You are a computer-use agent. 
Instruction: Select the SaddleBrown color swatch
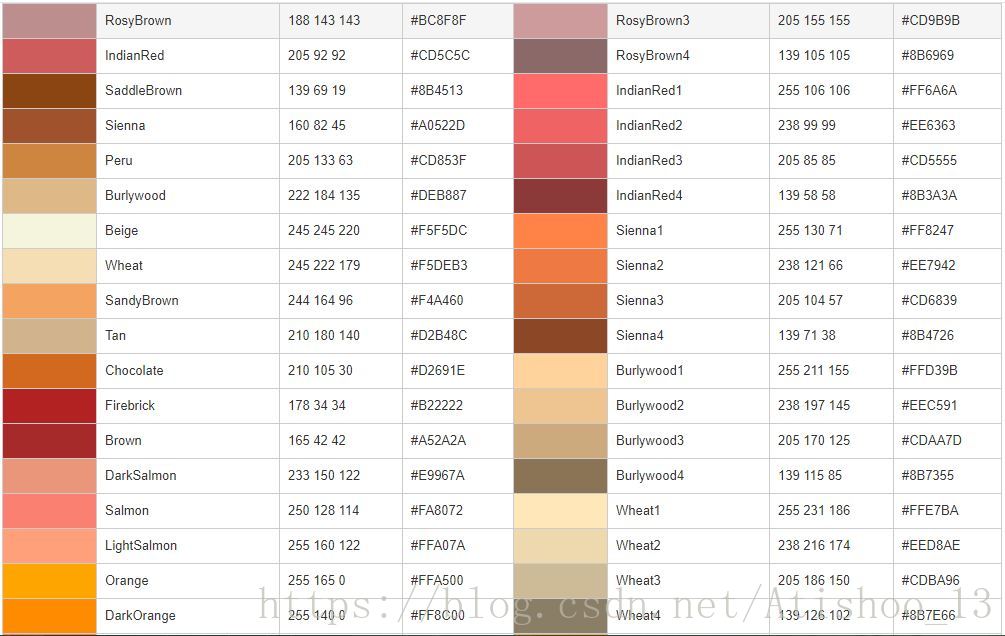(x=49, y=90)
